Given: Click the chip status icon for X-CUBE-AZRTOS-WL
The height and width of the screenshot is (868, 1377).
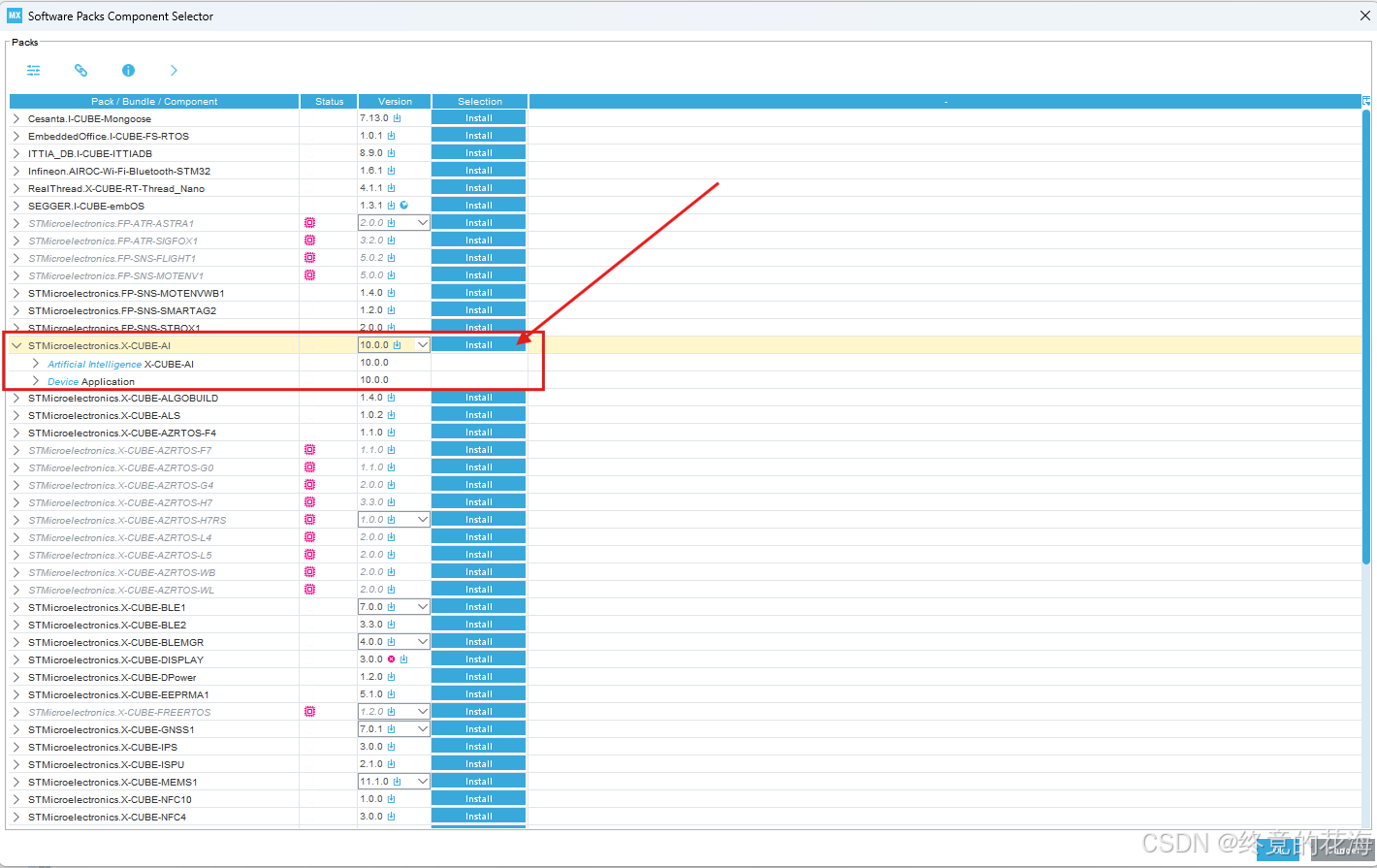Looking at the screenshot, I should [x=310, y=590].
